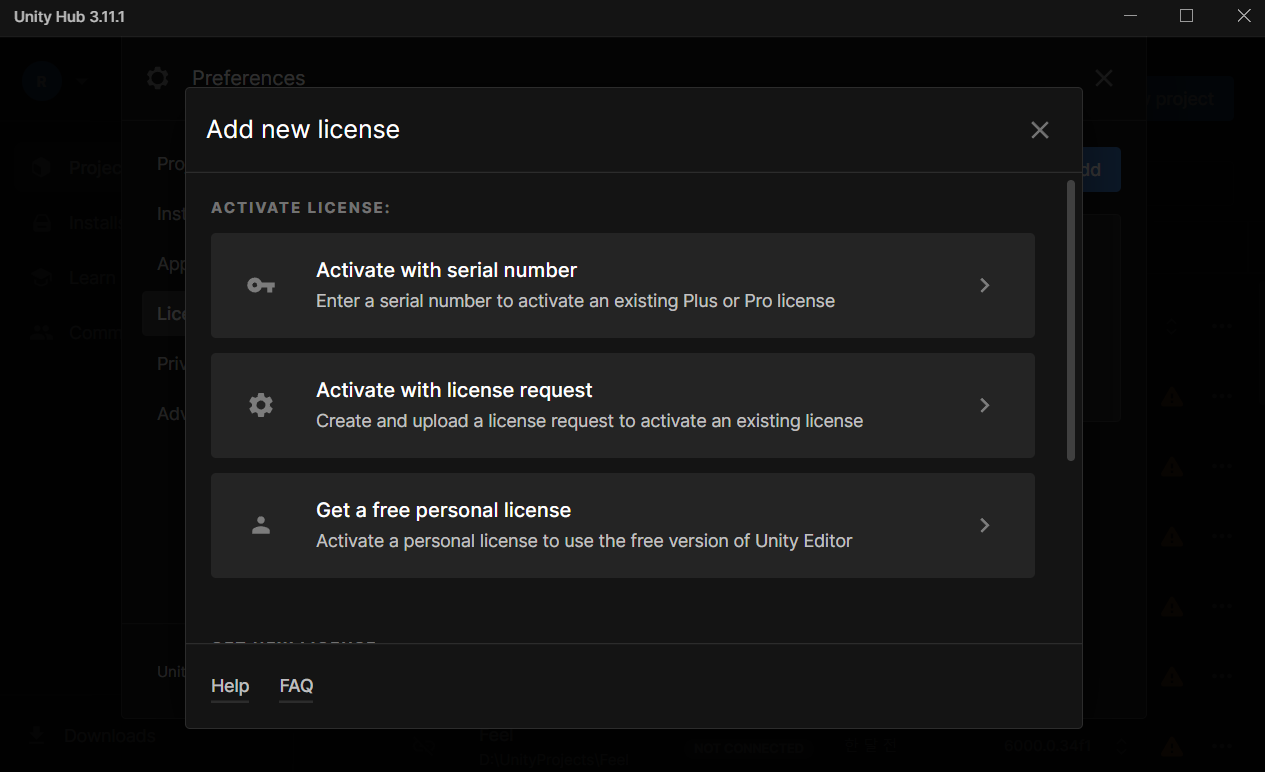1265x772 pixels.
Task: Choose Activate with serial number title
Action: pos(446,270)
